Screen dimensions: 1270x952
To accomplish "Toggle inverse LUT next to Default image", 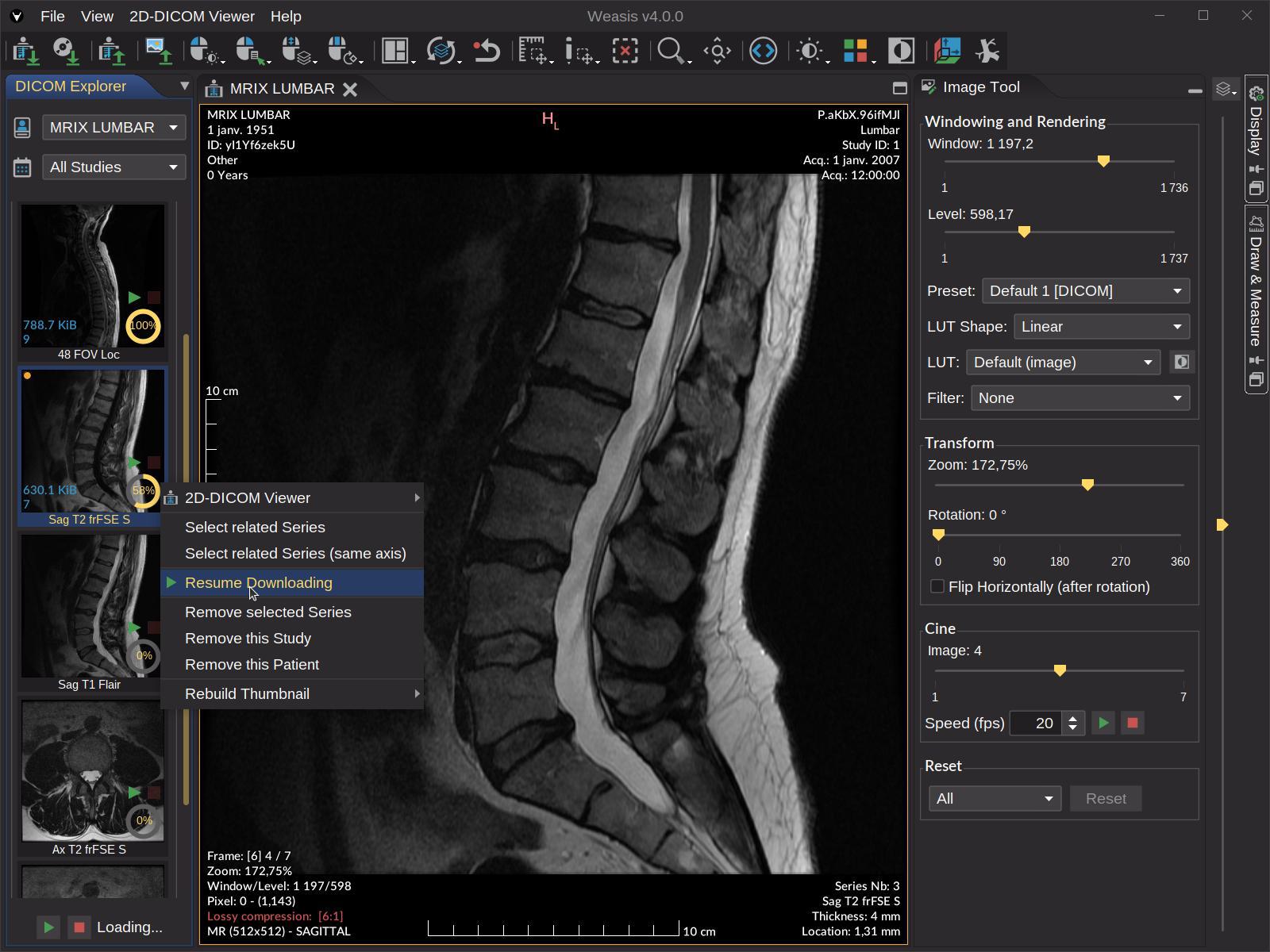I will pos(1181,362).
